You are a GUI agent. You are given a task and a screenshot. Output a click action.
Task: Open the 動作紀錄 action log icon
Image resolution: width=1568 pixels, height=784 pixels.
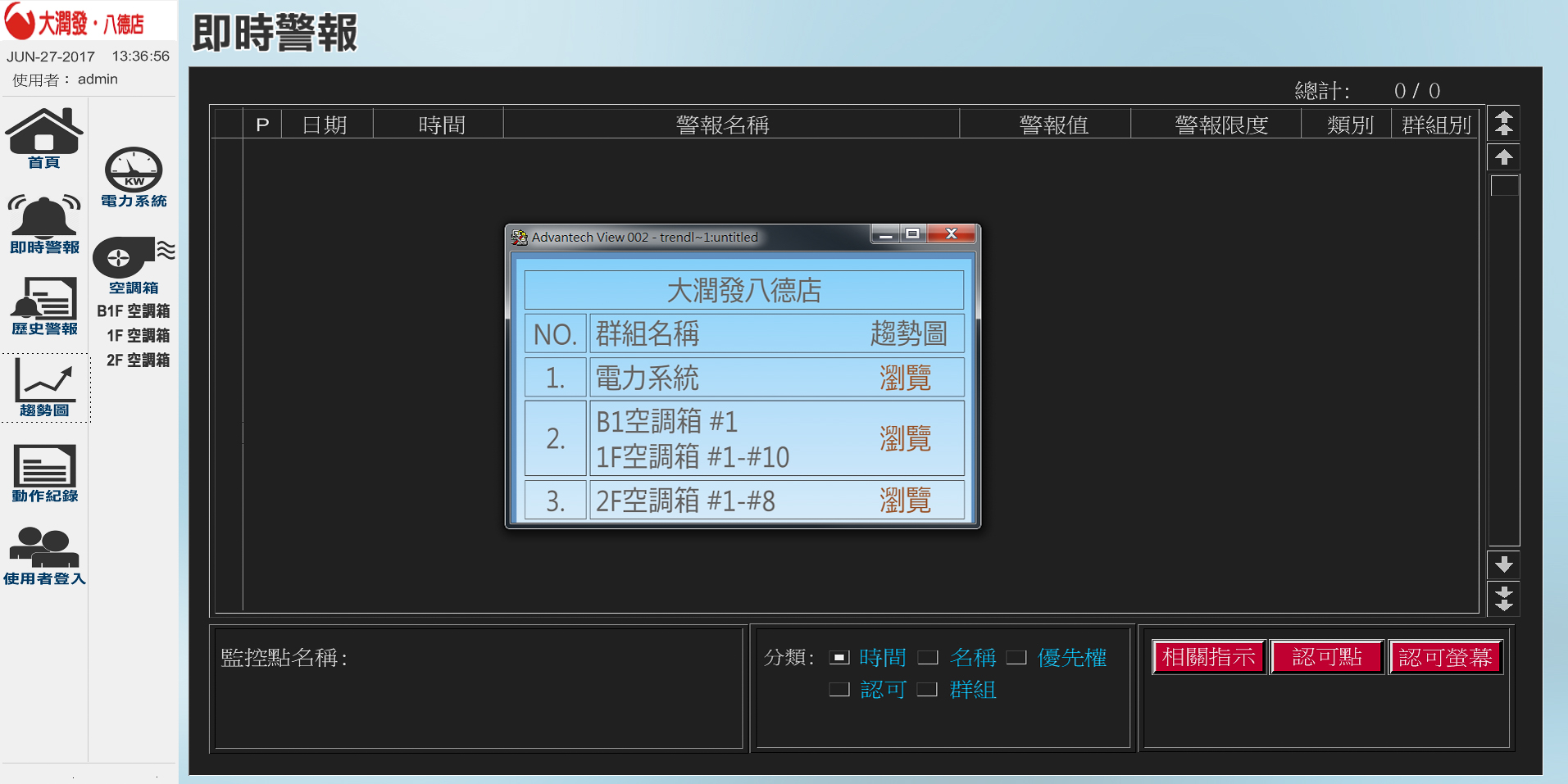(44, 473)
